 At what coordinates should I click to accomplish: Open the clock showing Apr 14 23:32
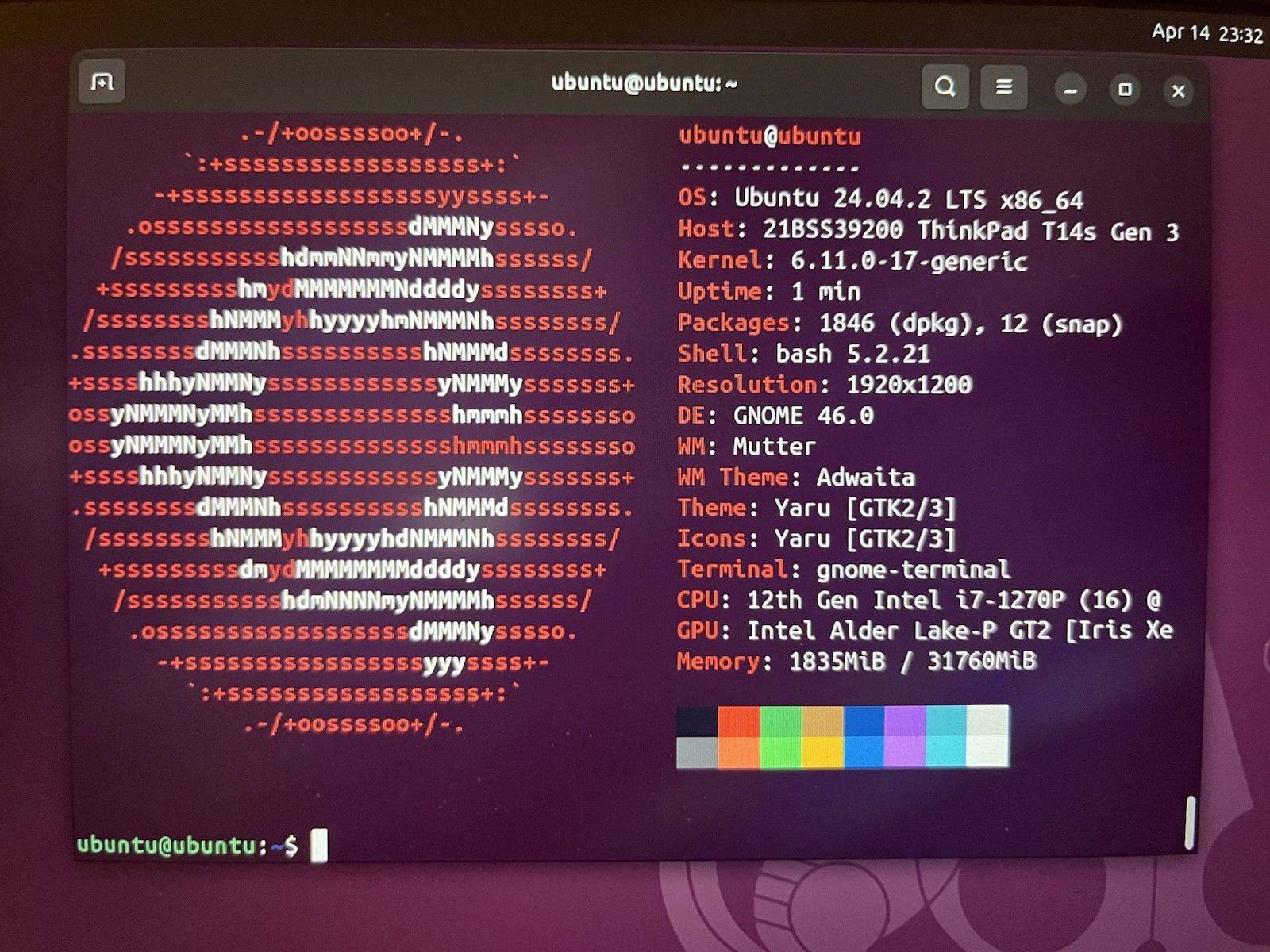point(1206,33)
